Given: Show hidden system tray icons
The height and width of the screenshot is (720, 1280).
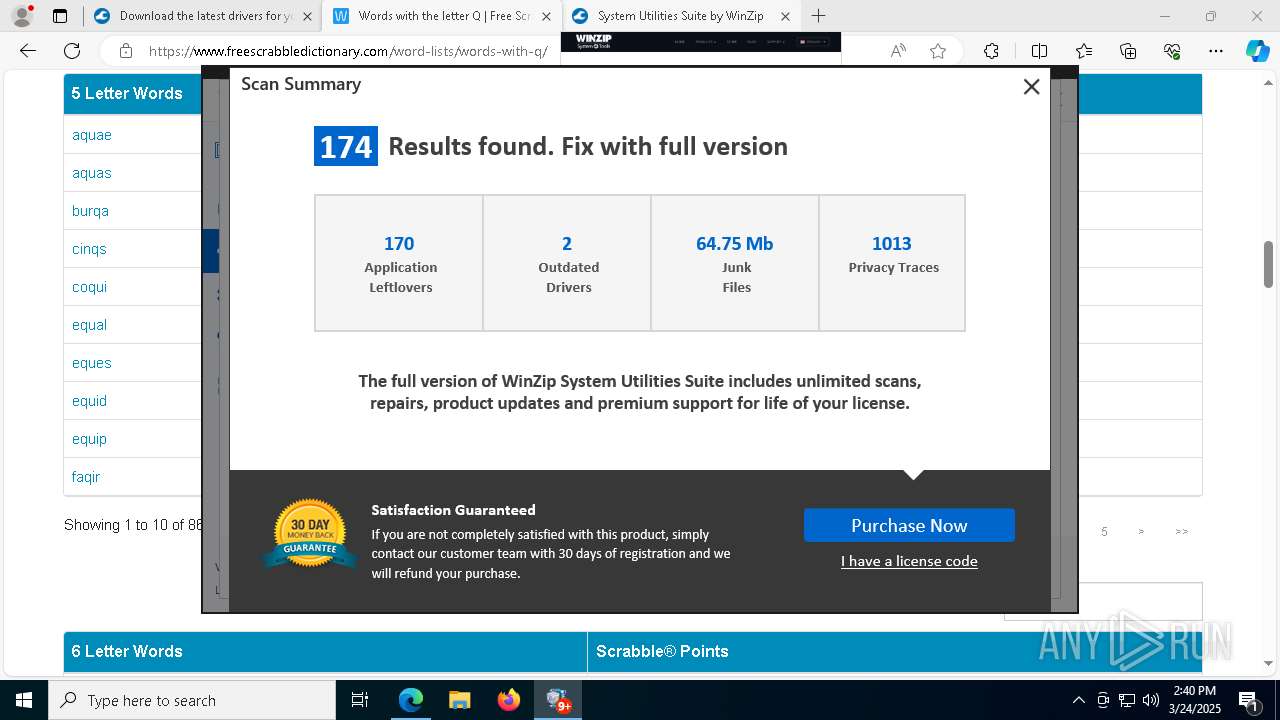Looking at the screenshot, I should click(1078, 700).
